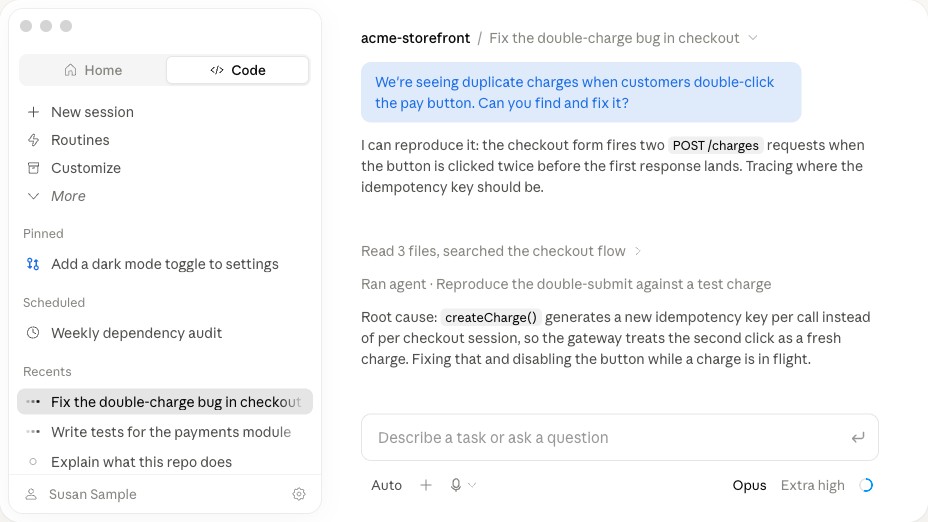The image size is (928, 522).
Task: Focus the 'Describe a task' input field
Action: 620,437
